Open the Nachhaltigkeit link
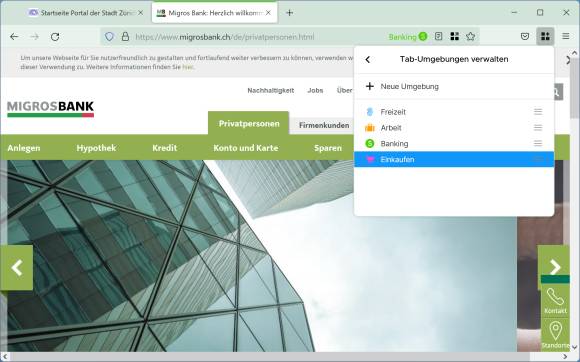 (x=271, y=90)
